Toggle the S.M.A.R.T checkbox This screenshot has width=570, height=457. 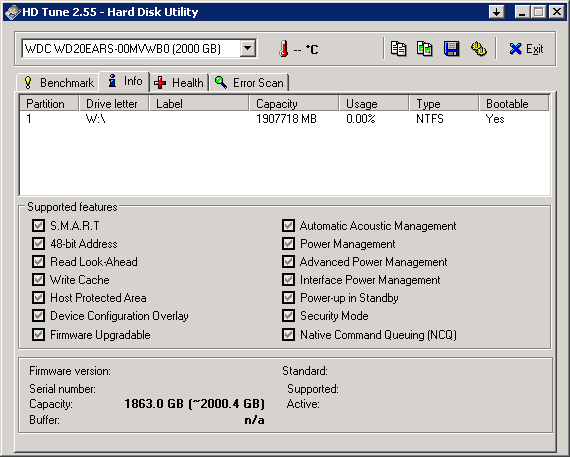click(x=38, y=225)
